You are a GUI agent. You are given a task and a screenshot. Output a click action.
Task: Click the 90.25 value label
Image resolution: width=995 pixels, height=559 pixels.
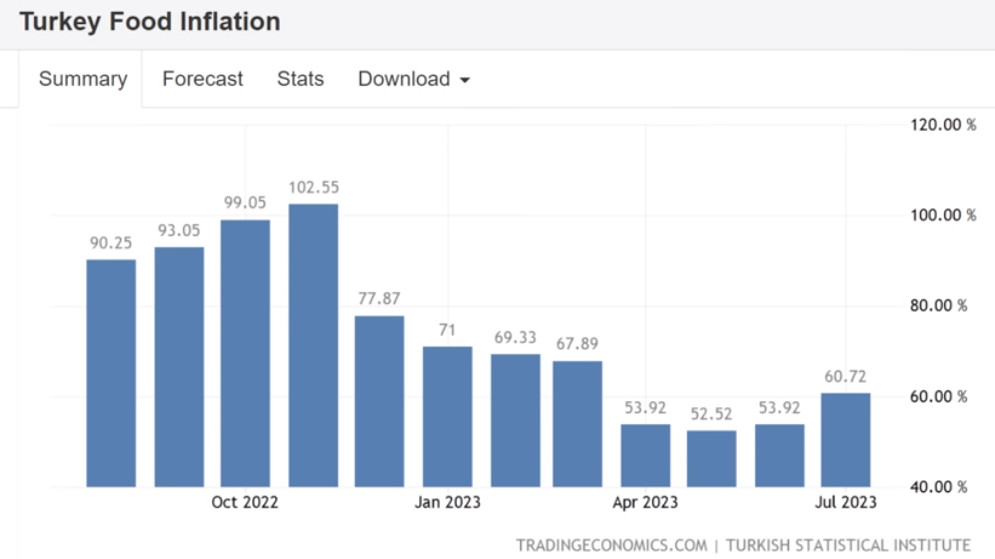pos(111,242)
